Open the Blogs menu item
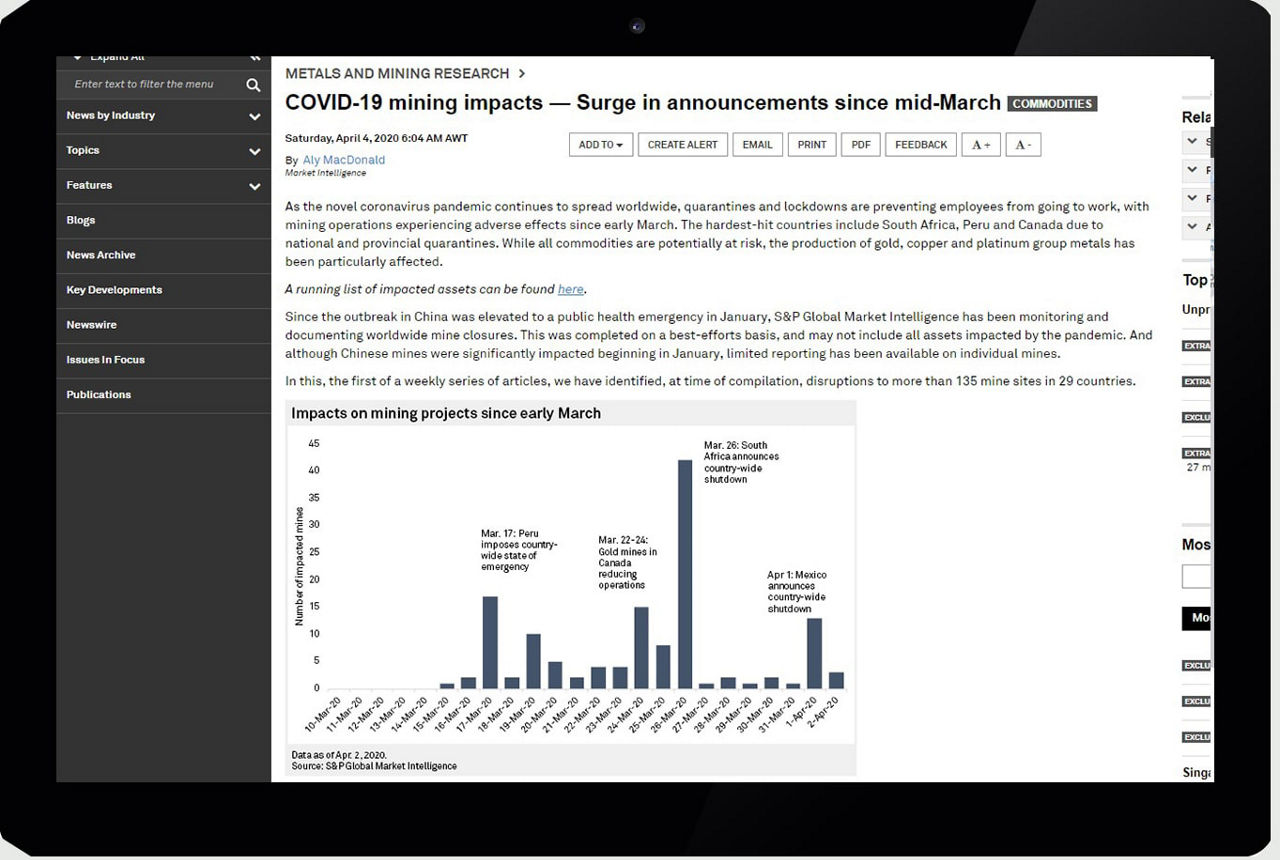The image size is (1280, 860). [81, 220]
